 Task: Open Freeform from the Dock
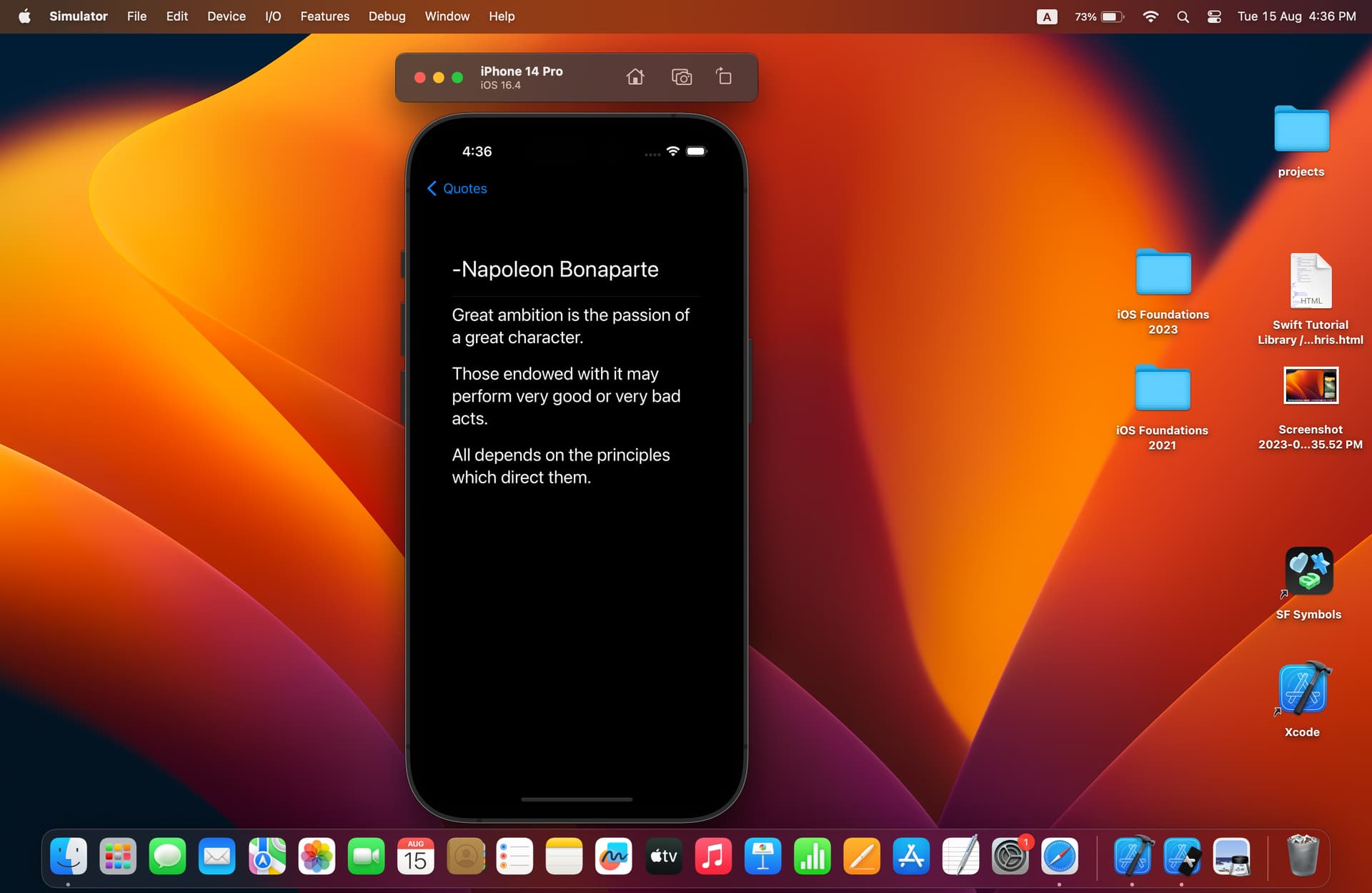tap(614, 856)
